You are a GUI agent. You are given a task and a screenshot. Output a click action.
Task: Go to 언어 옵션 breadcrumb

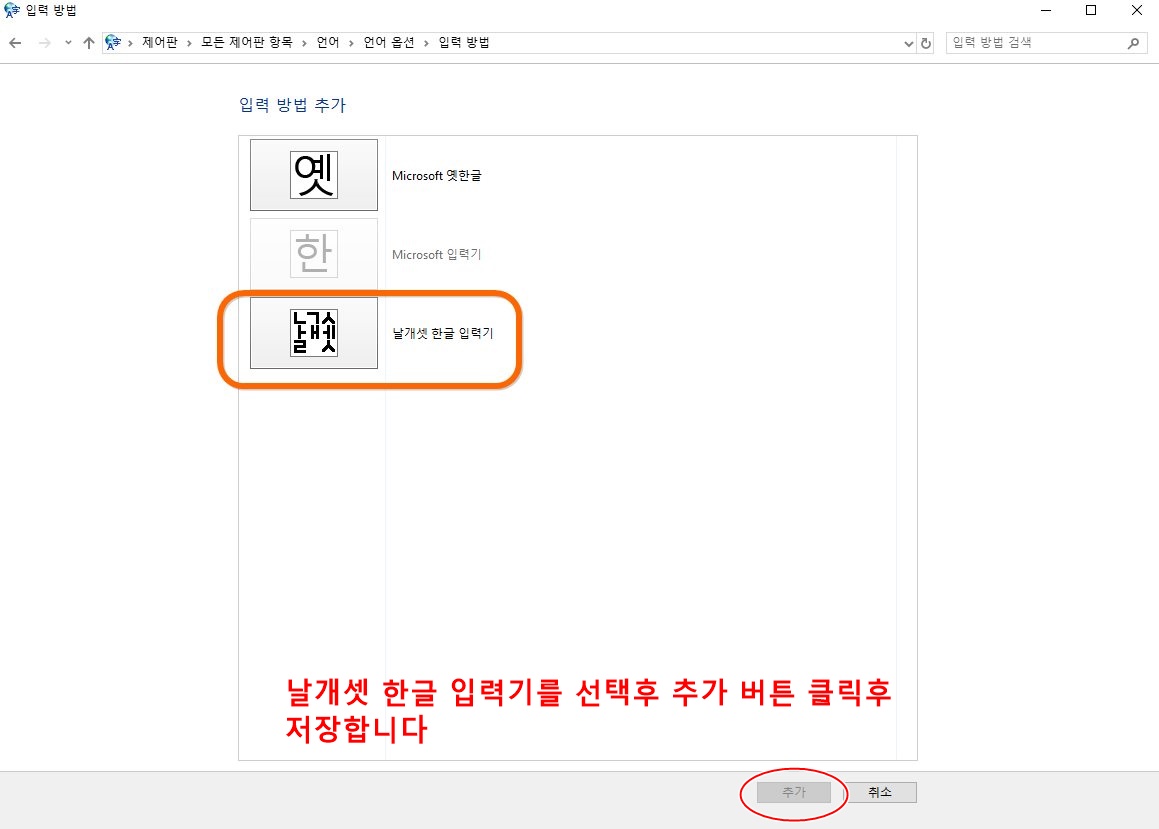[x=389, y=42]
